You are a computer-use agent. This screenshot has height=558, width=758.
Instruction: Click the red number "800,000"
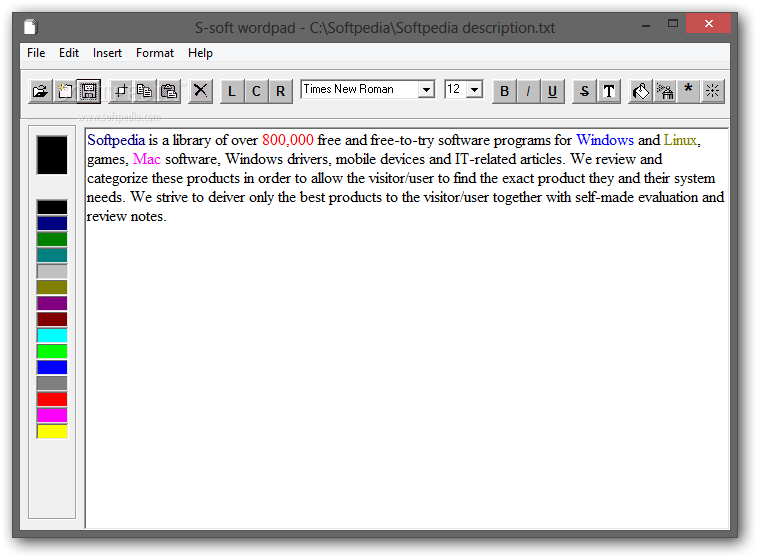(288, 140)
